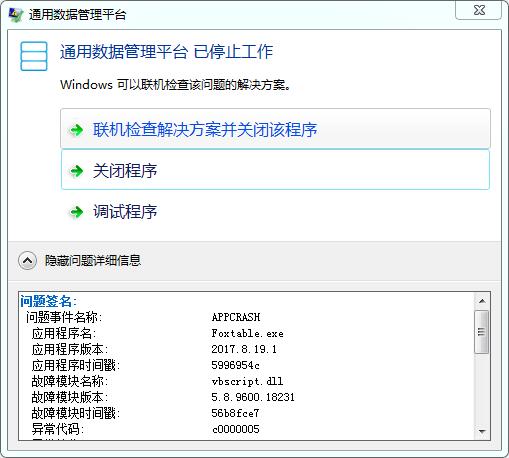Viewport: 509px width, 458px height.
Task: Click green arrow beside 联机检查解决方案并关闭该程序
Action: click(77, 130)
